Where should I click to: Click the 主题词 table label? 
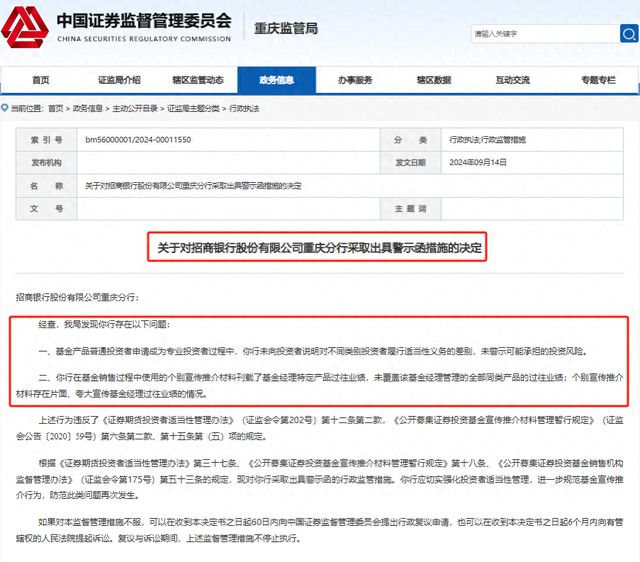point(410,209)
